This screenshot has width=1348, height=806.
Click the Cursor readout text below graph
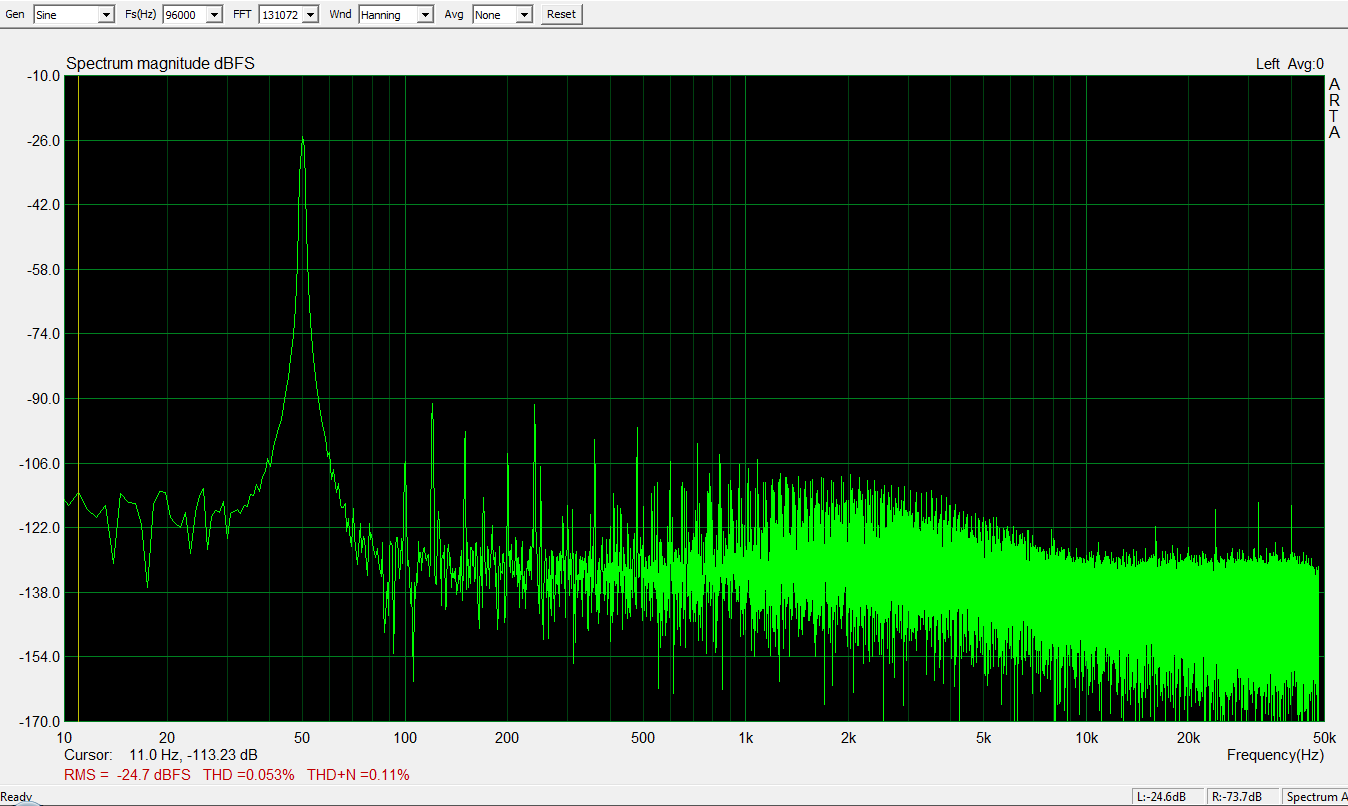[161, 755]
